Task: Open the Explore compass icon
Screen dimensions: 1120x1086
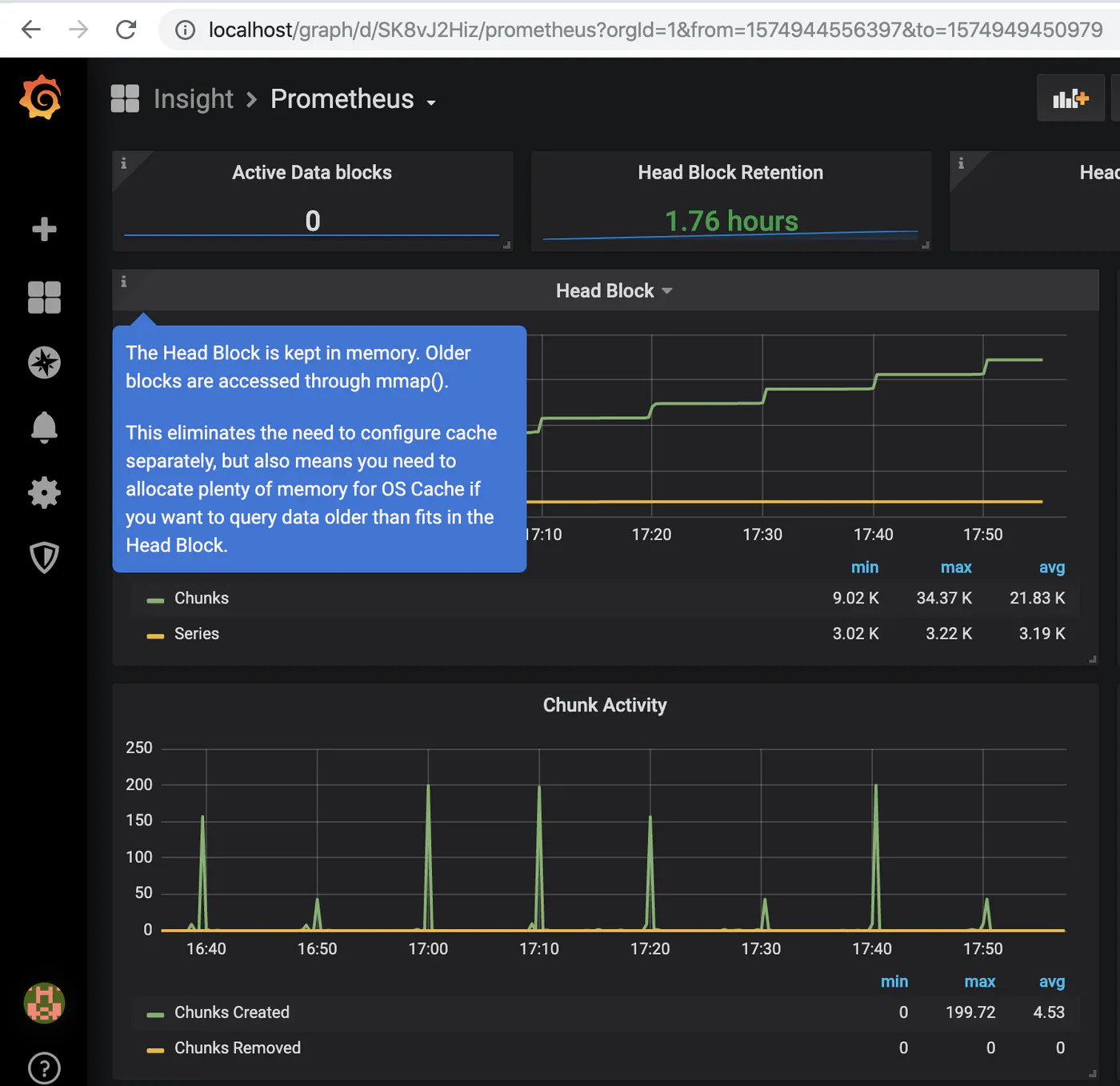Action: coord(44,363)
